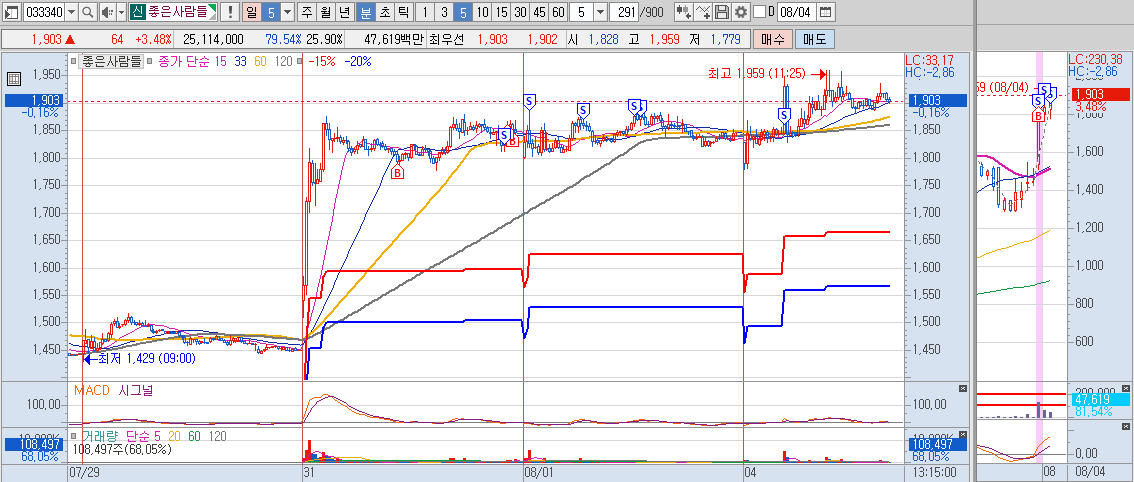The width and height of the screenshot is (1134, 482).
Task: Click the green 신 badge next to stock name
Action: click(137, 12)
